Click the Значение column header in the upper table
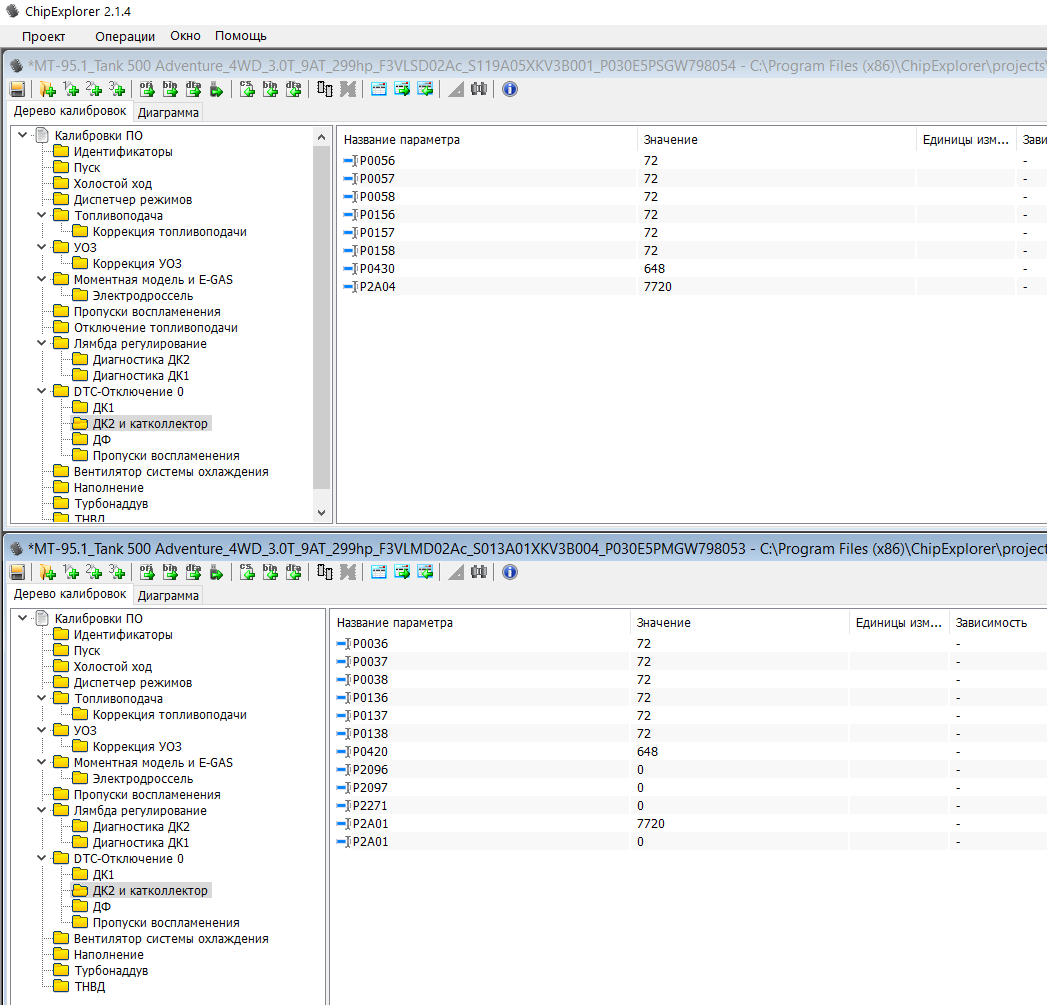1047x1005 pixels. (670, 140)
